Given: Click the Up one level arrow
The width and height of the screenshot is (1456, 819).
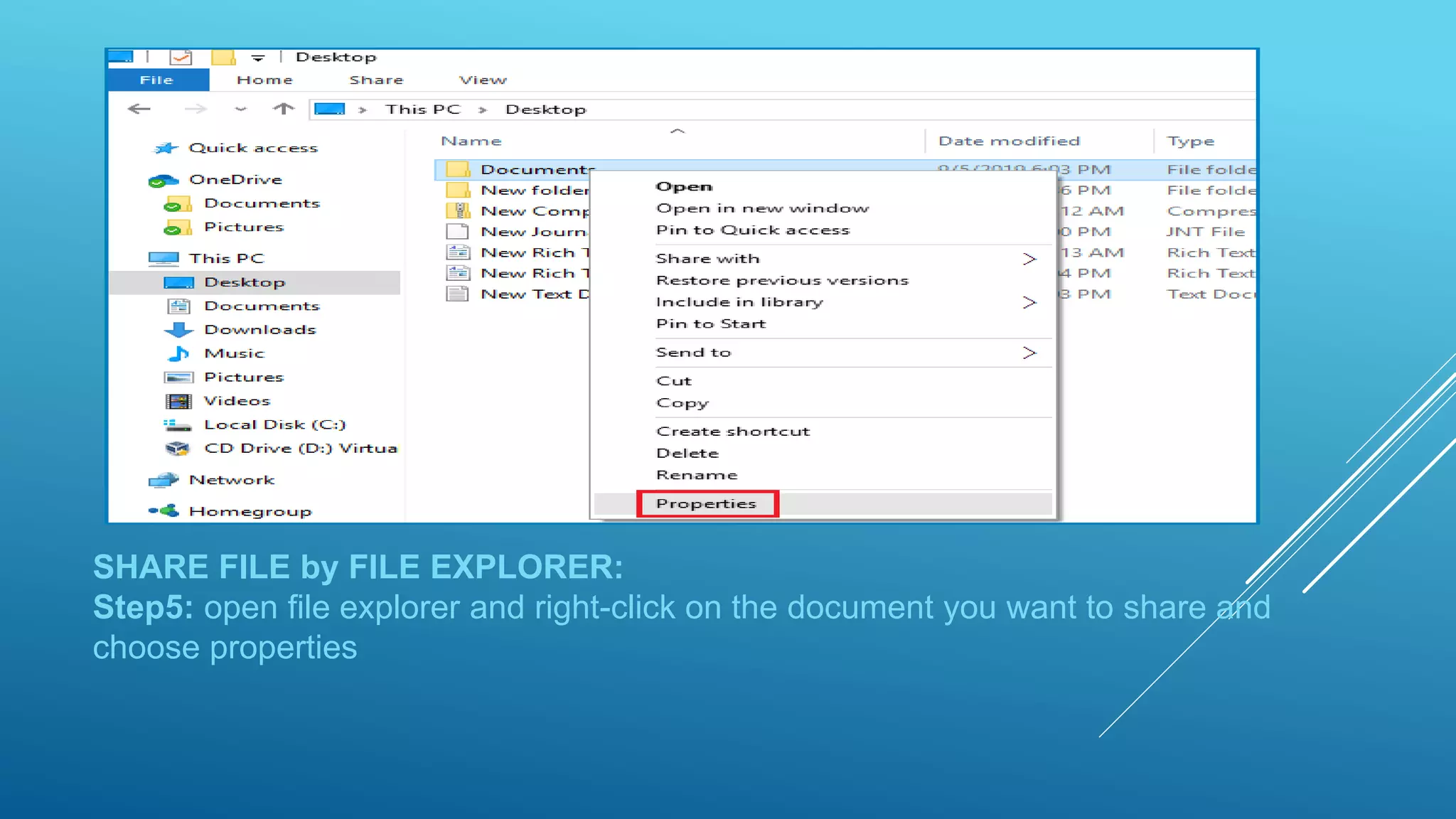Looking at the screenshot, I should pyautogui.click(x=283, y=109).
